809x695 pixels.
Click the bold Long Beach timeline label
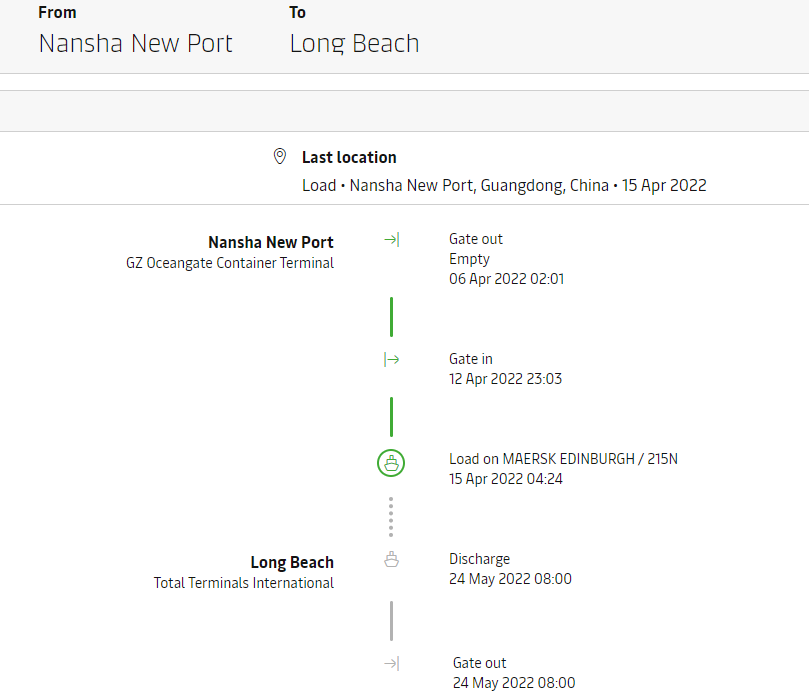(292, 563)
